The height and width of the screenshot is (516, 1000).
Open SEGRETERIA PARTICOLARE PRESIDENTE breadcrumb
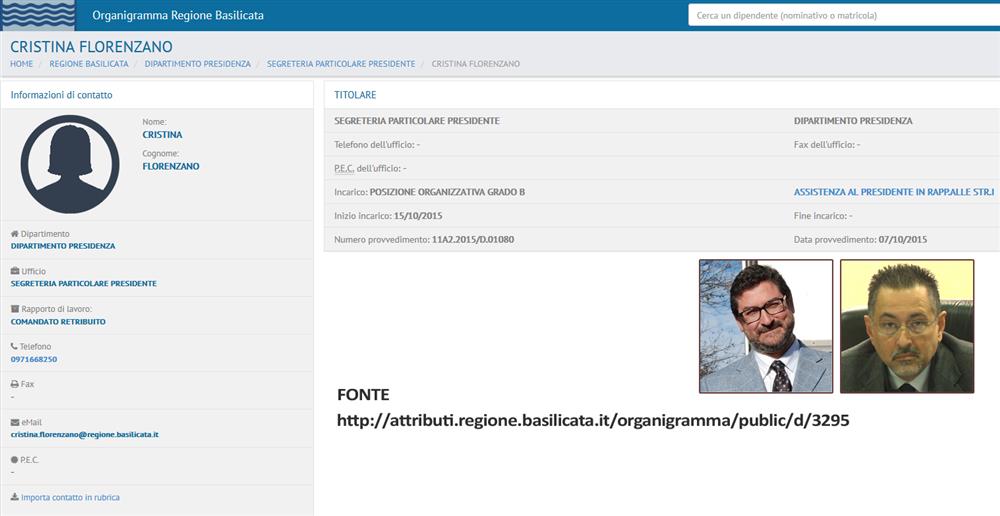(341, 64)
